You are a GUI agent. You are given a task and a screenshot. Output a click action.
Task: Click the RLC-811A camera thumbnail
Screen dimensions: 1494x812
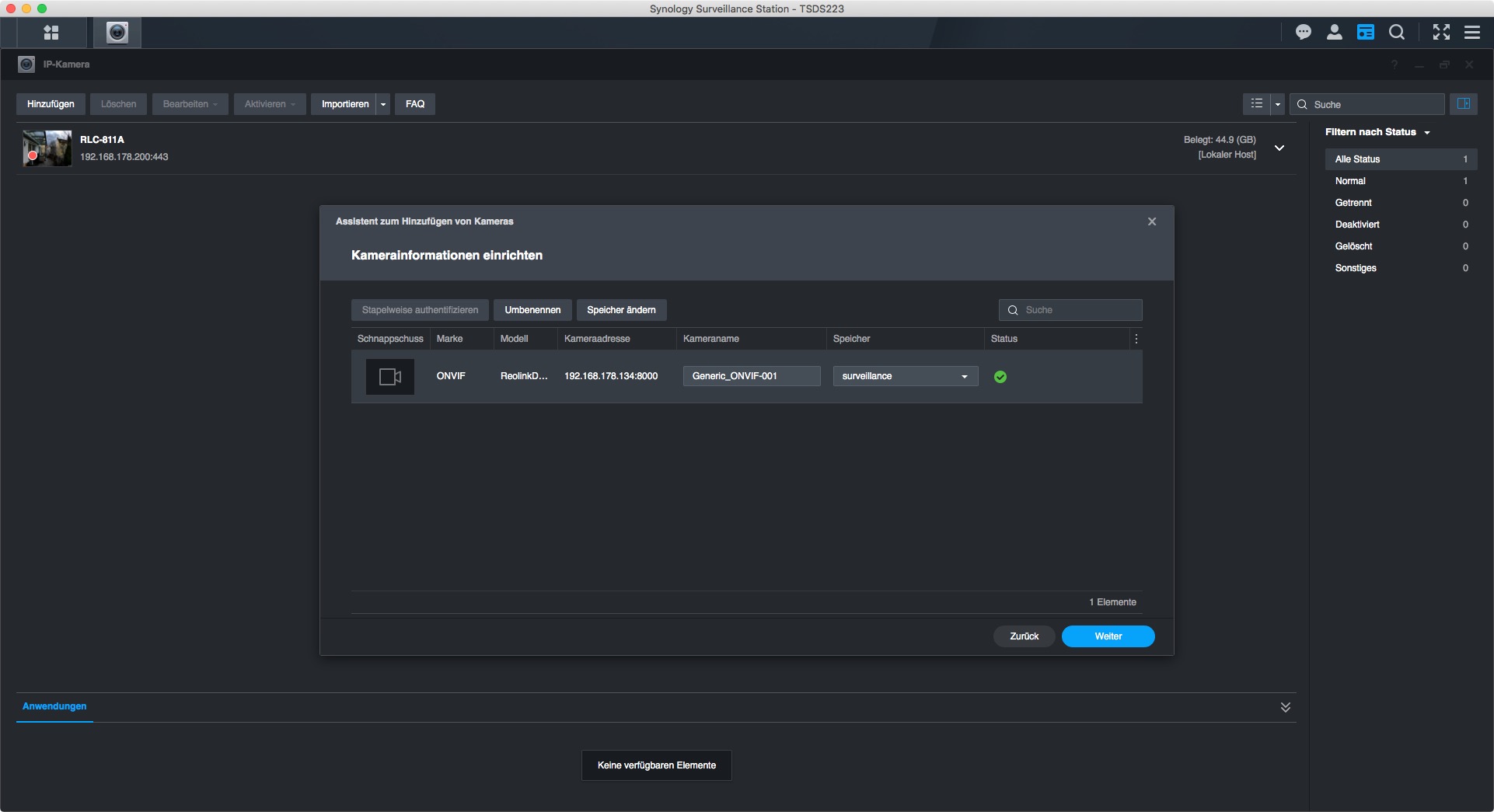[47, 148]
